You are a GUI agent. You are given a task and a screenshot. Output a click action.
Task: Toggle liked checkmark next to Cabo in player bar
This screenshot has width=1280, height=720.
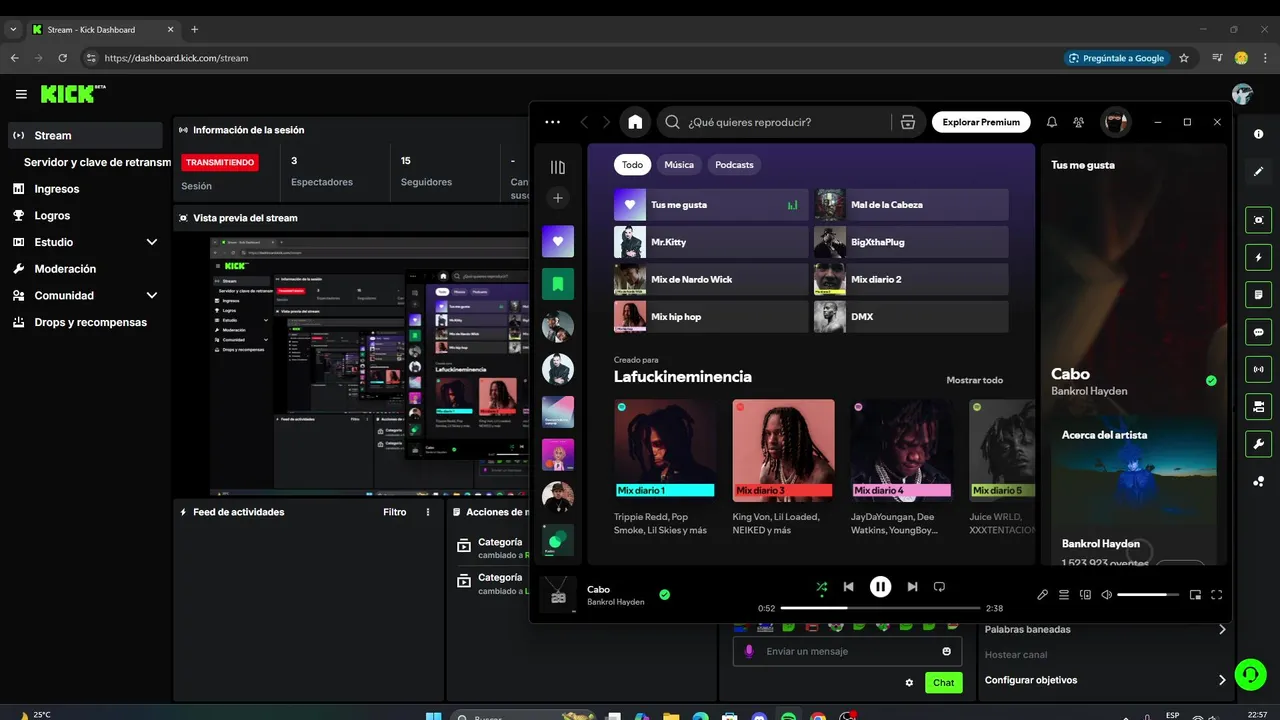(664, 595)
